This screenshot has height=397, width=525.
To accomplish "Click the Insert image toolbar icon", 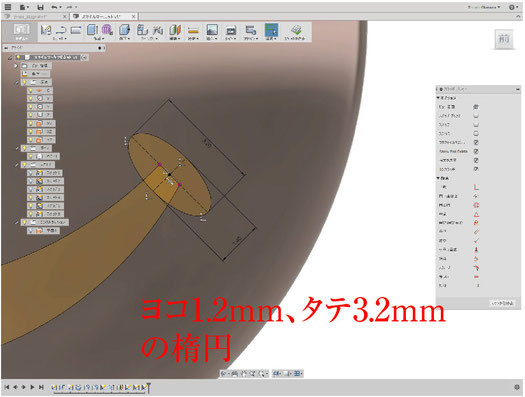I will coord(212,30).
